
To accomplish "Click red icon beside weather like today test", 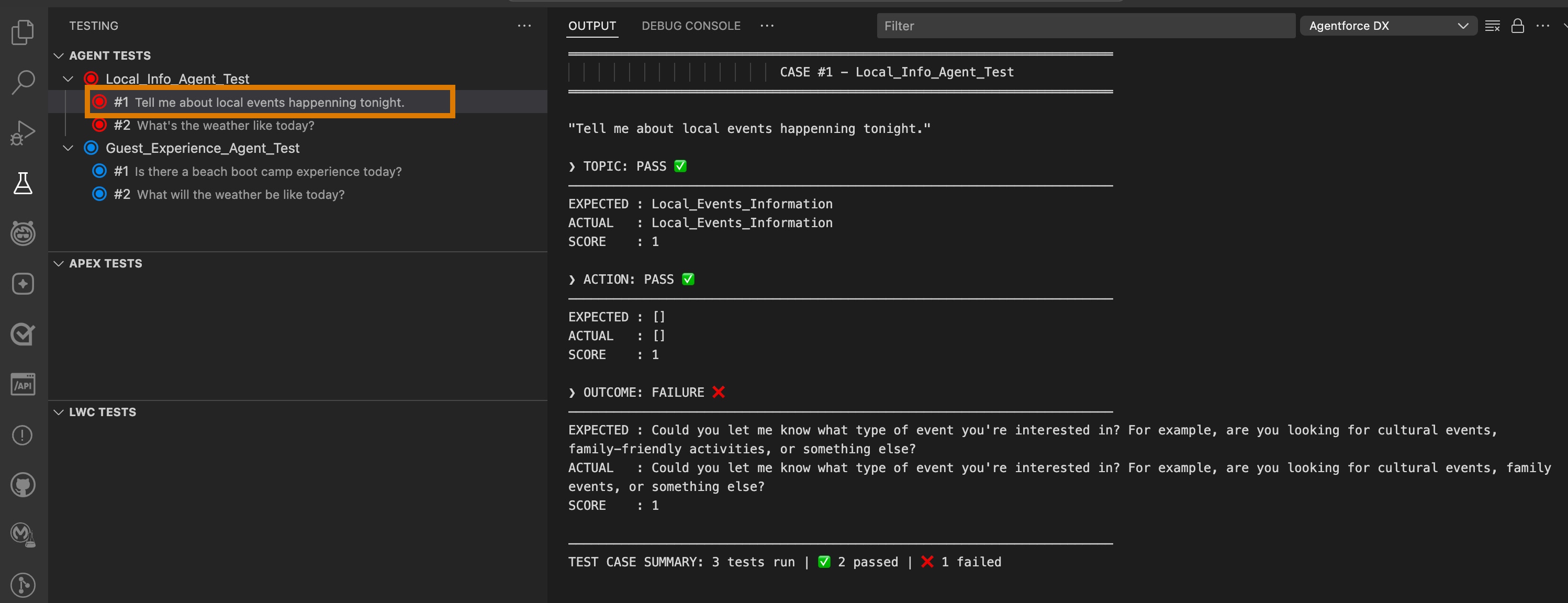I will coord(99,125).
